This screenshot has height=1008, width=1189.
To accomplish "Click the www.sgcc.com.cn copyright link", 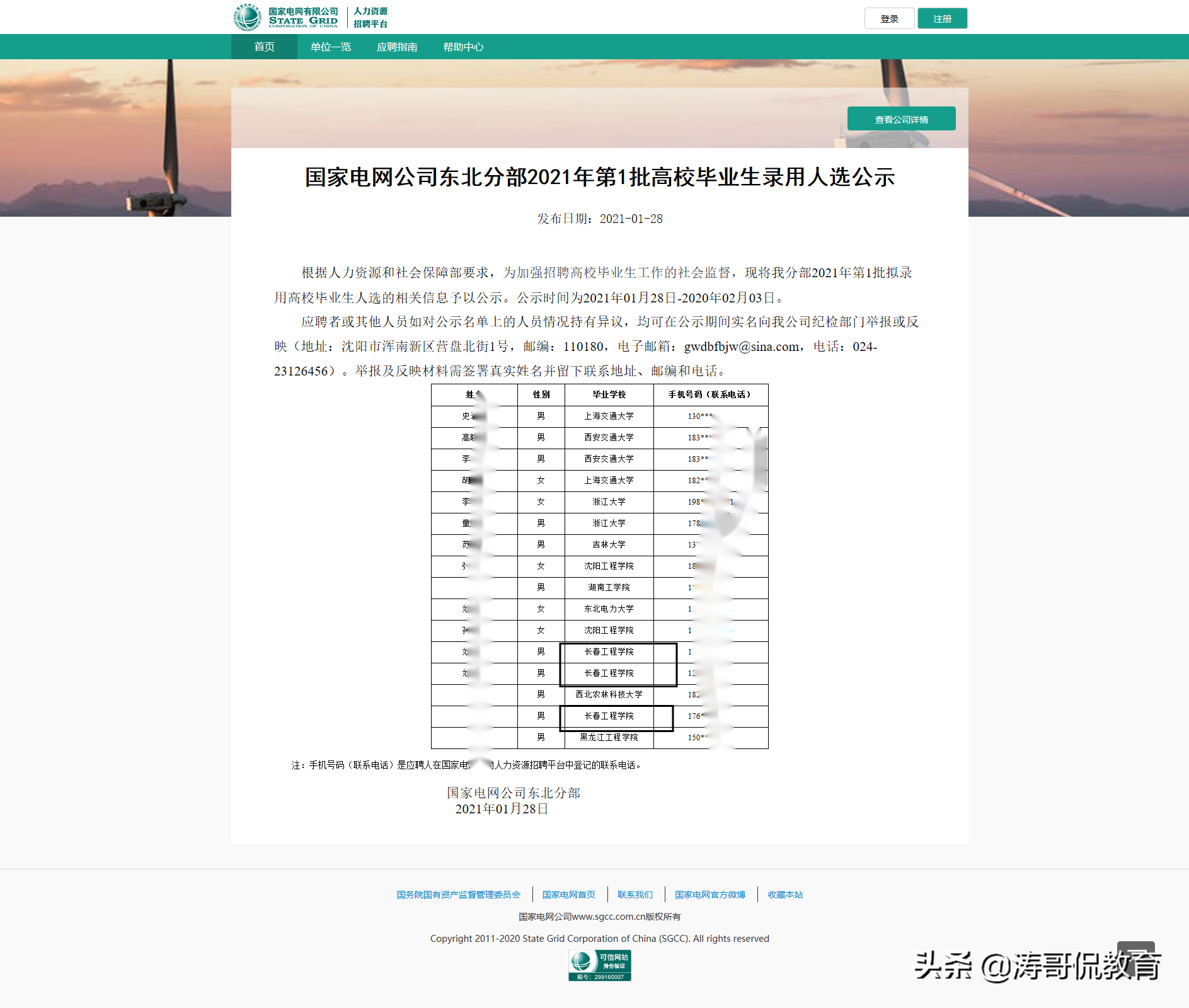I will click(x=599, y=917).
